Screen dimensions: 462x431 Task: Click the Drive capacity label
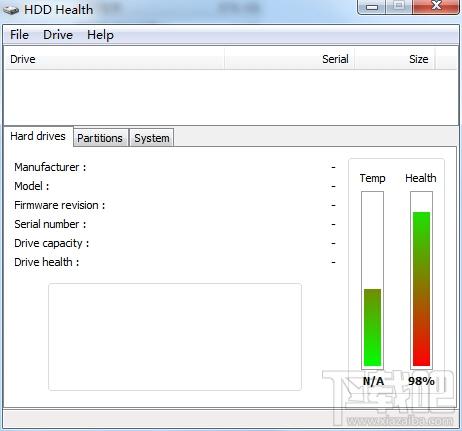51,243
